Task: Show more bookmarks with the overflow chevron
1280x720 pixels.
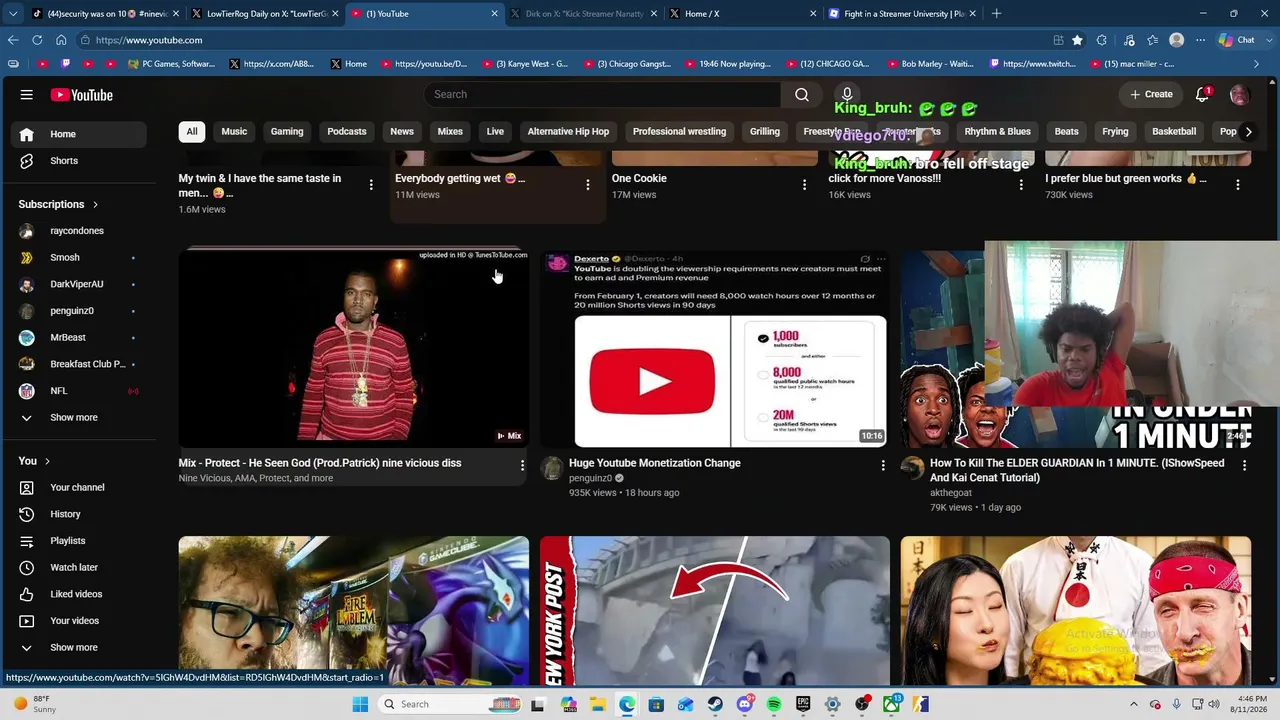Action: point(1257,64)
